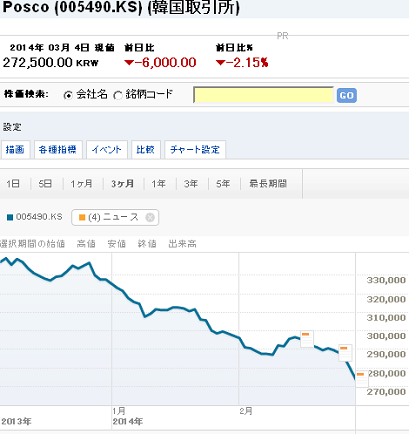Open the 比較 tab

coord(146,149)
